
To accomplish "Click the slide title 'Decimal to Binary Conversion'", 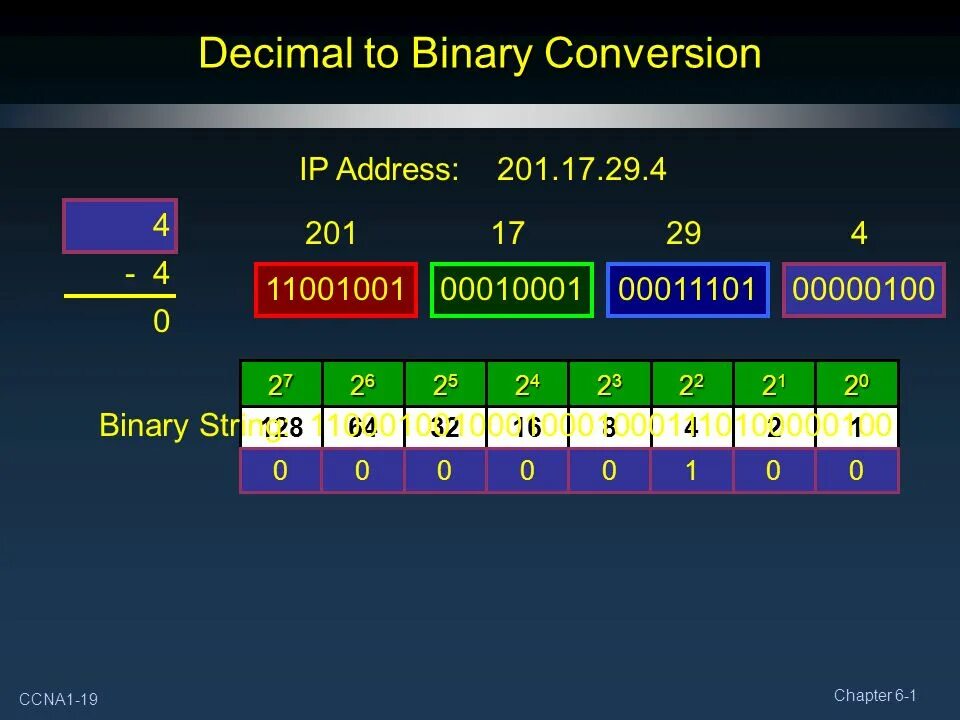I will 479,54.
